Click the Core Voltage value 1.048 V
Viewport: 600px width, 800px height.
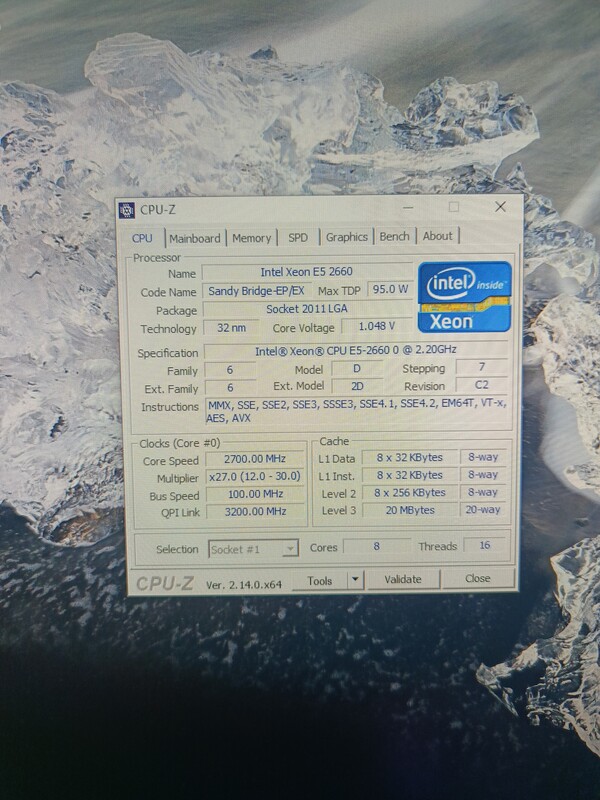[377, 326]
